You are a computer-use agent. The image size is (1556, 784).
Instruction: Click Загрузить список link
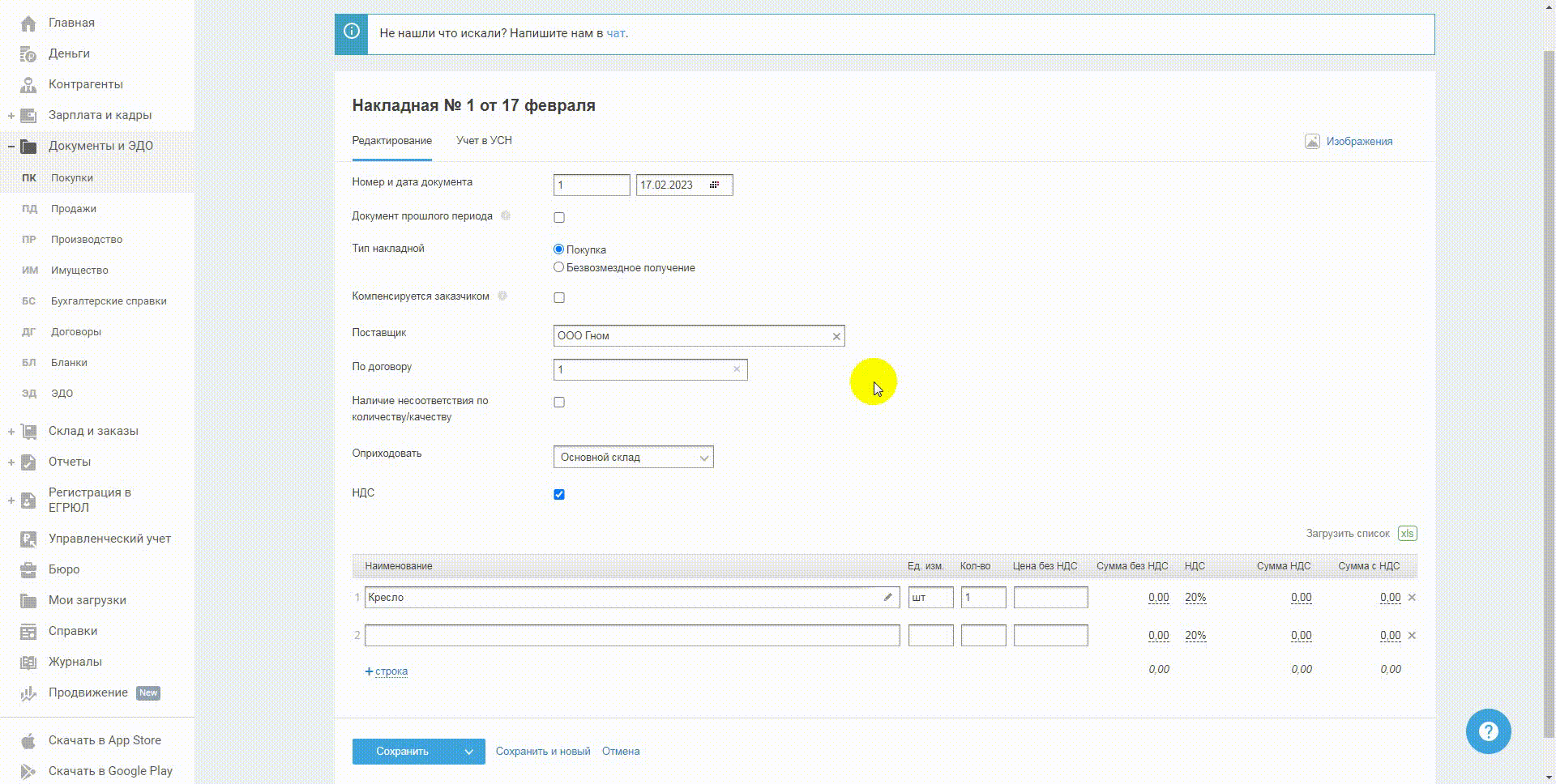(x=1348, y=534)
